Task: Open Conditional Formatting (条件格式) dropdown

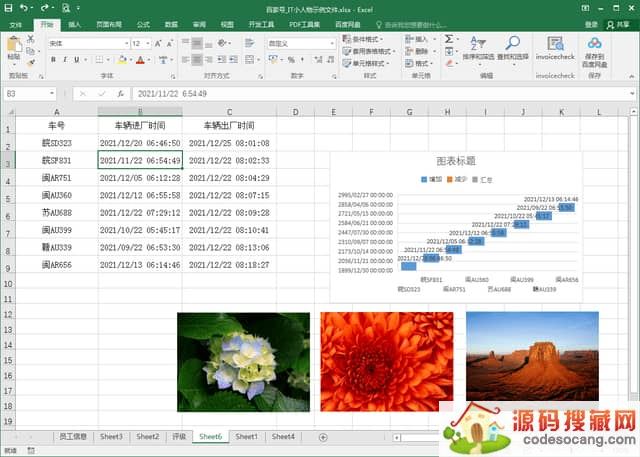Action: 372,39
